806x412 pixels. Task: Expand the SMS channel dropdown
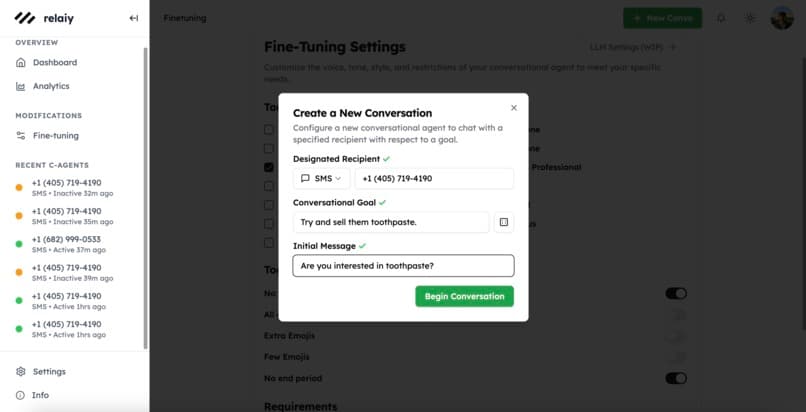pyautogui.click(x=321, y=178)
